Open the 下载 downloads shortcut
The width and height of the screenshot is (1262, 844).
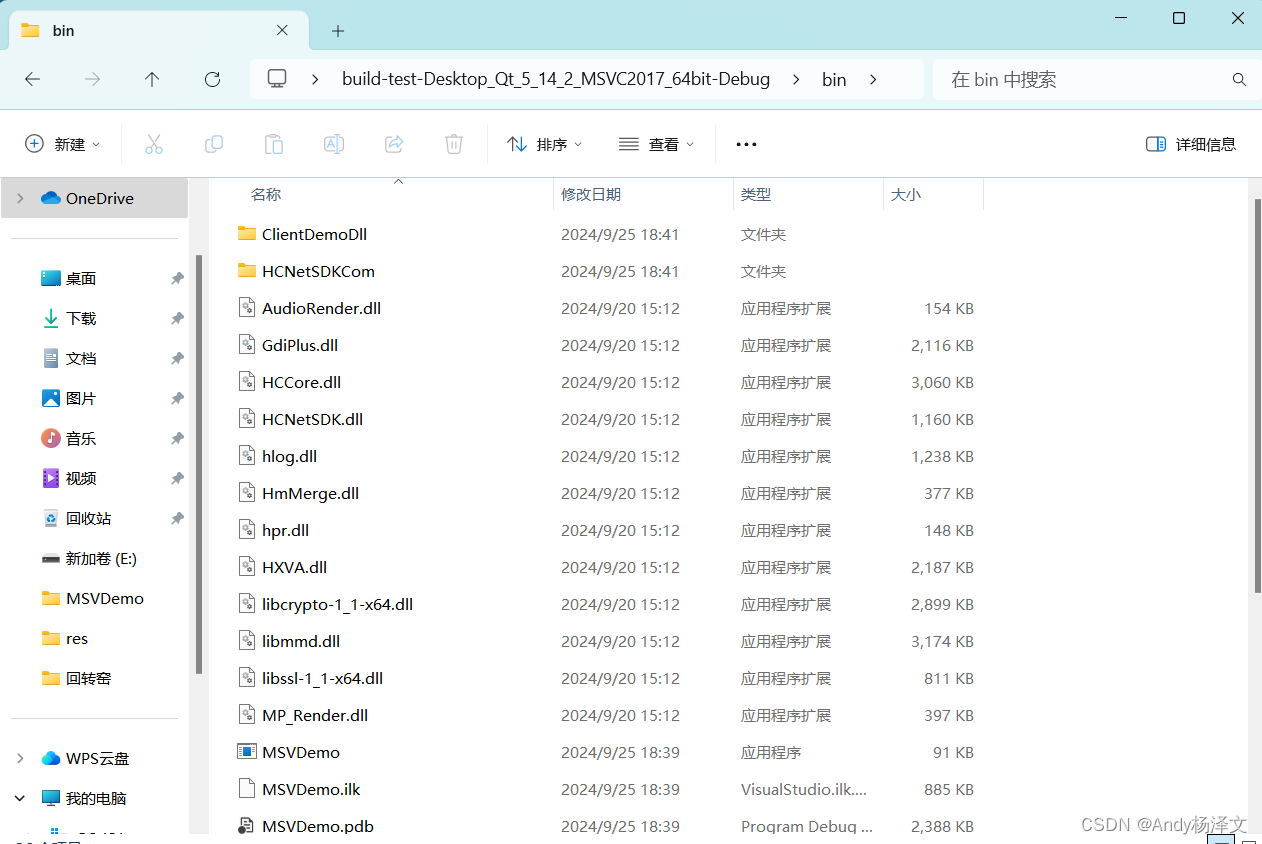(69, 318)
